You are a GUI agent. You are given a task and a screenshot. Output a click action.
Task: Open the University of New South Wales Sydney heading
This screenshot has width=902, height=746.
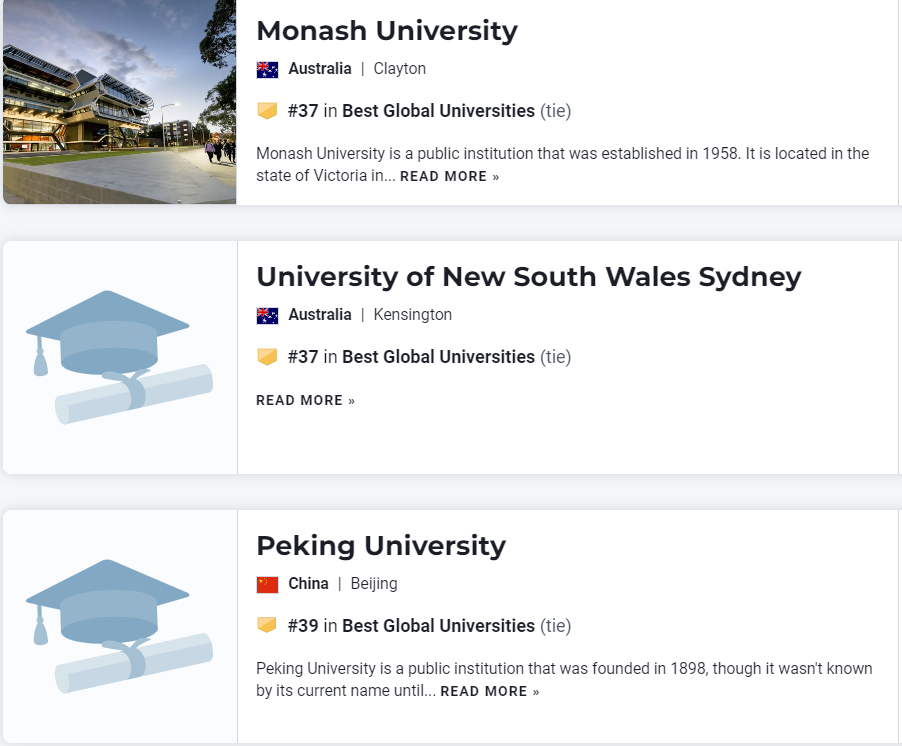point(528,277)
